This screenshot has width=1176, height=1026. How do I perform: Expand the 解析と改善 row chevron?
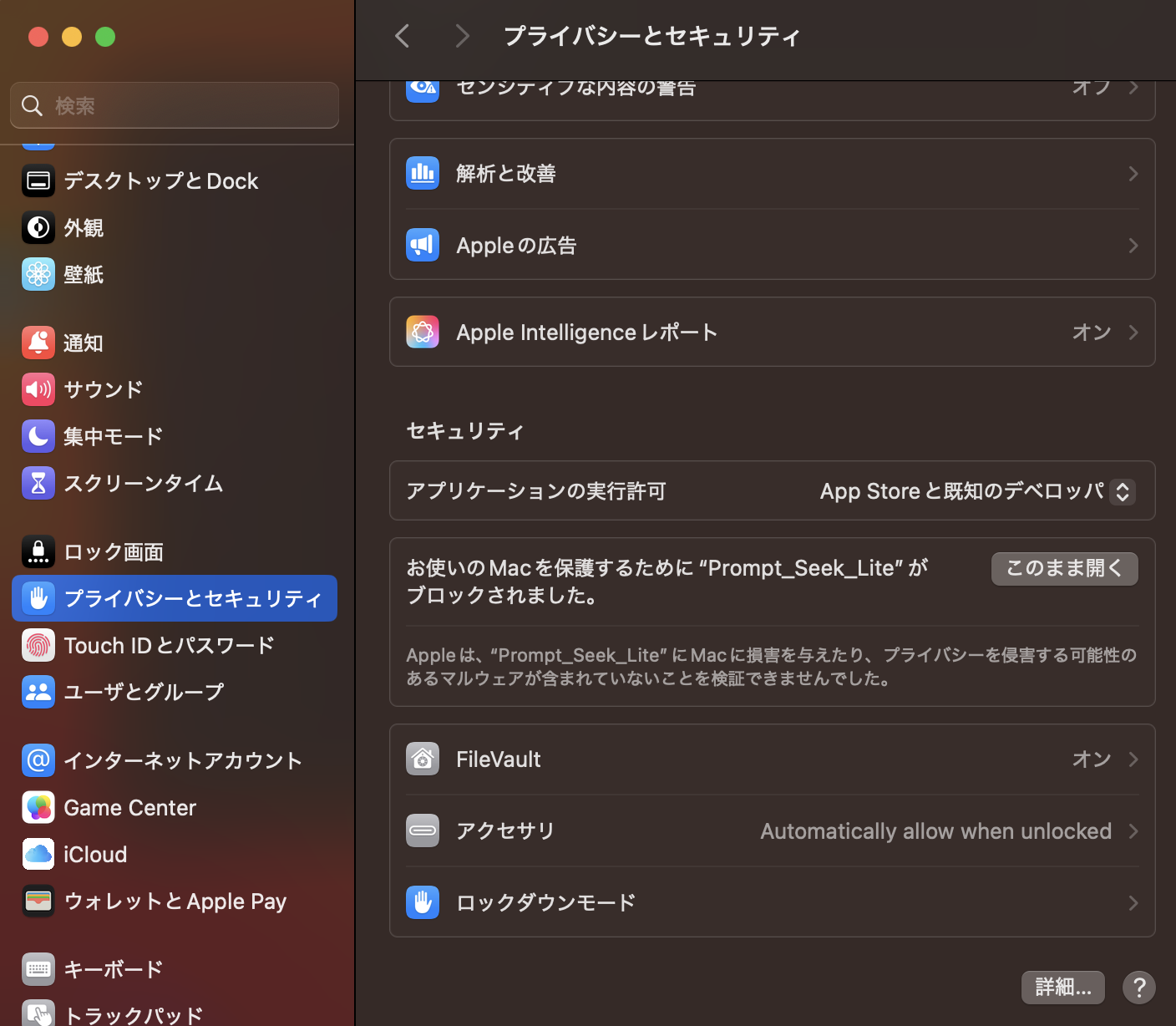pos(1133,173)
